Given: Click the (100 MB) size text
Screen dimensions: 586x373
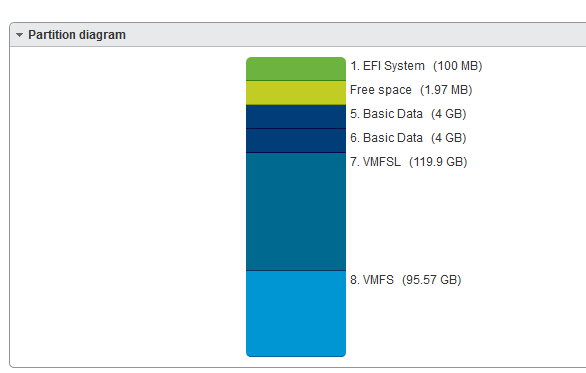Looking at the screenshot, I should click(457, 66).
